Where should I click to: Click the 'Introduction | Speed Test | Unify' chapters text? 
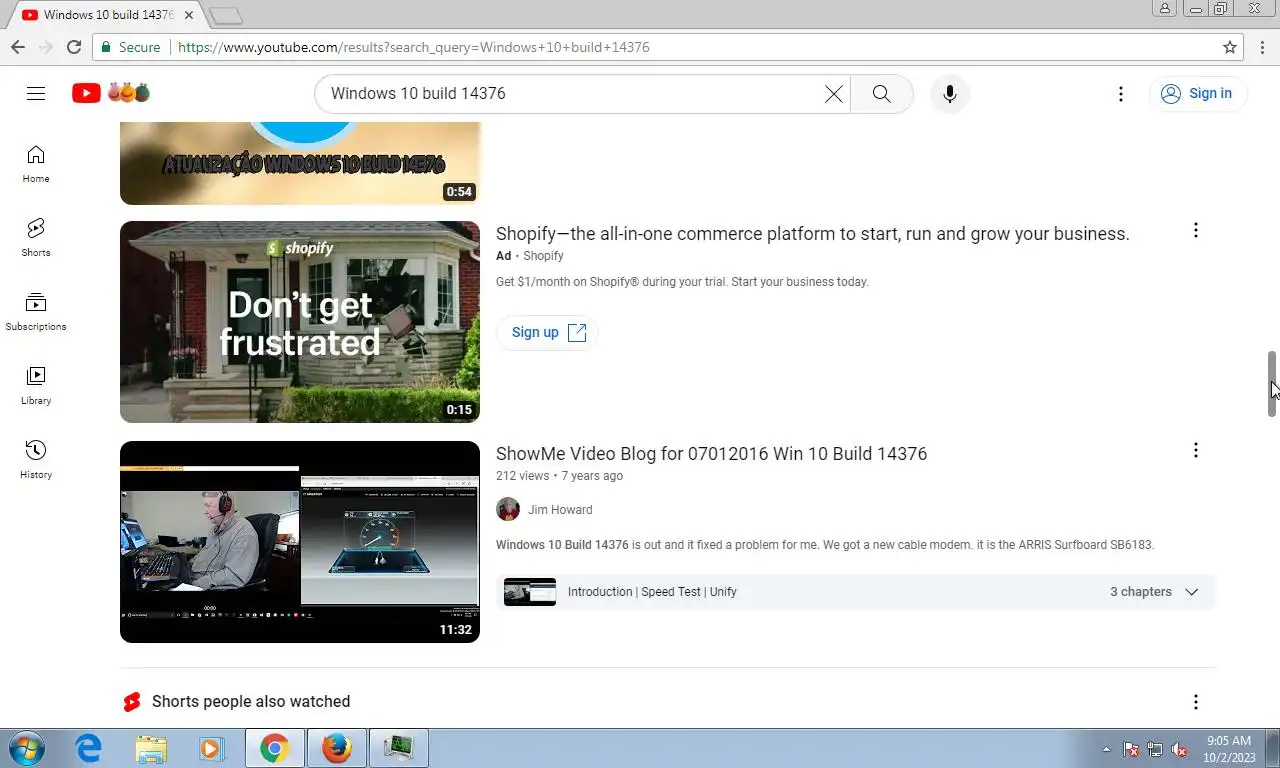652,592
